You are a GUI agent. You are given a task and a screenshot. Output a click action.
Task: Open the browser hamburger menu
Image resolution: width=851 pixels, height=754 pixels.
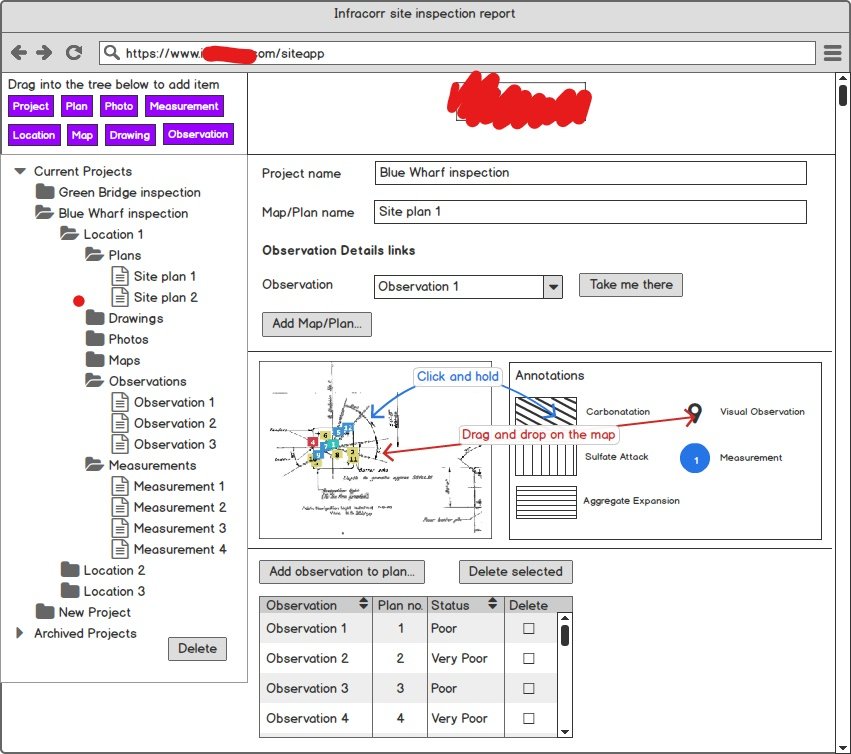click(833, 53)
